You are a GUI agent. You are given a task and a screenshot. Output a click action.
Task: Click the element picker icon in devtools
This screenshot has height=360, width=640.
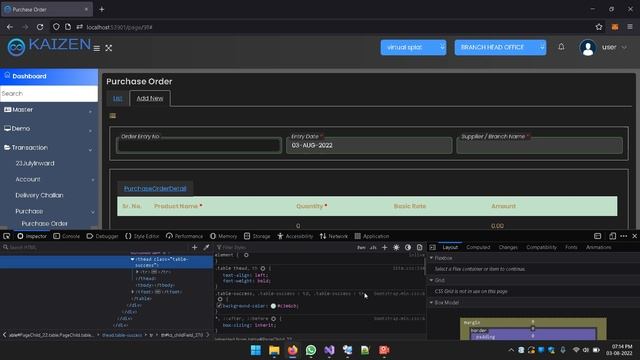pyautogui.click(x=7, y=236)
